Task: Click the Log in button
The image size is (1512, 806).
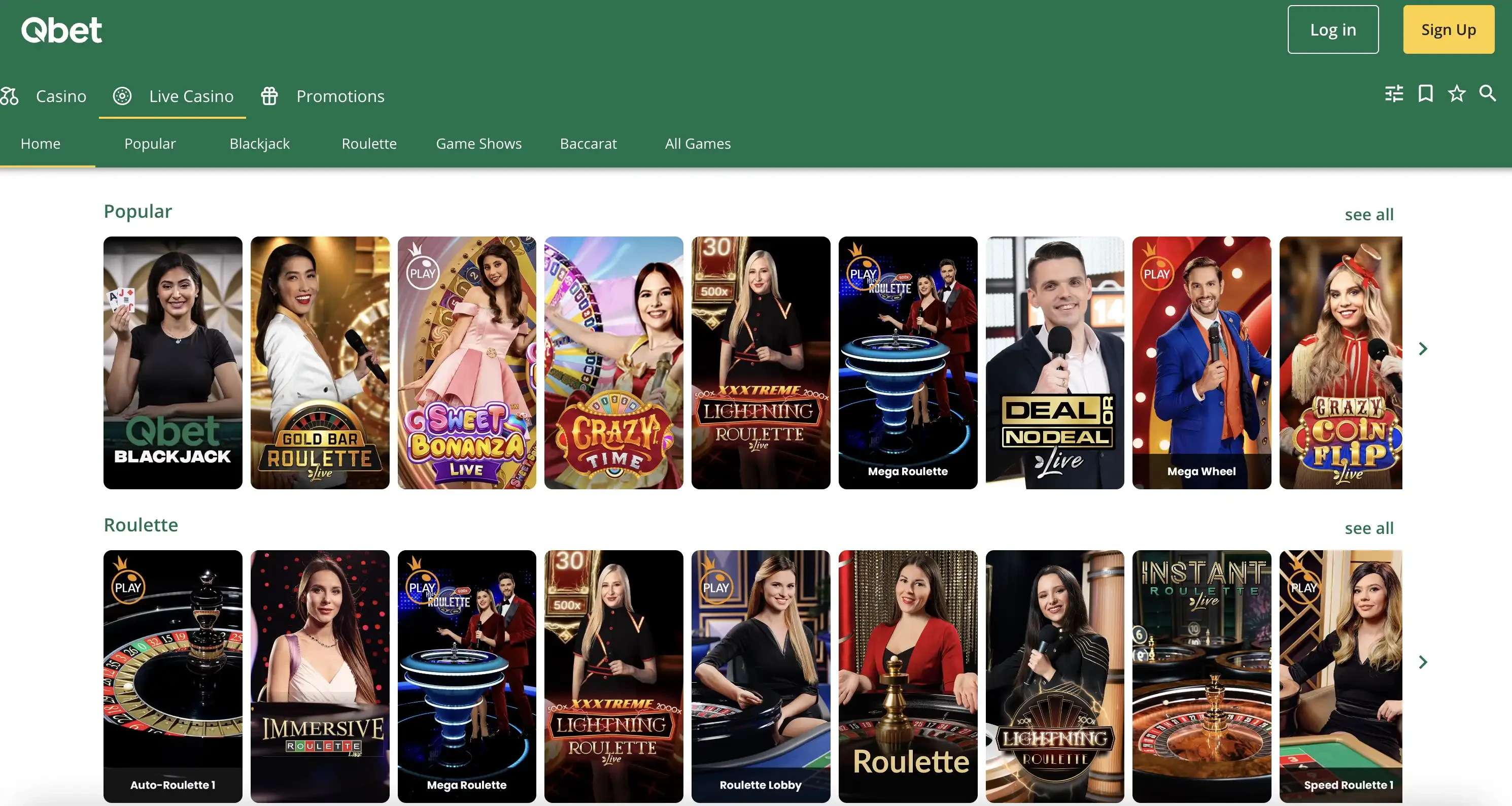Action: [x=1333, y=29]
